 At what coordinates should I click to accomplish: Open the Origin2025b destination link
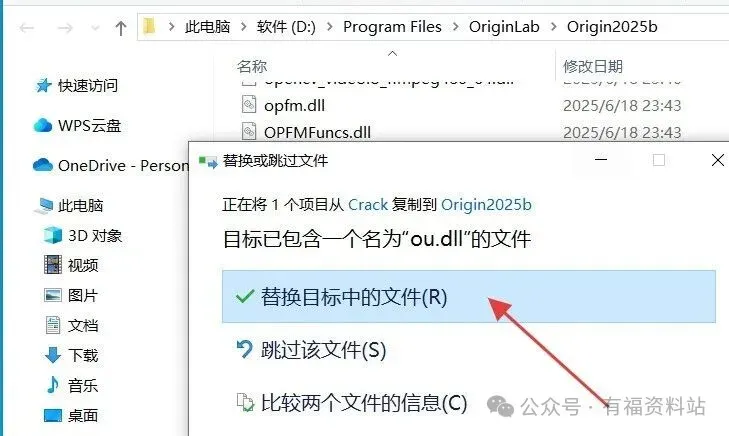pyautogui.click(x=486, y=205)
